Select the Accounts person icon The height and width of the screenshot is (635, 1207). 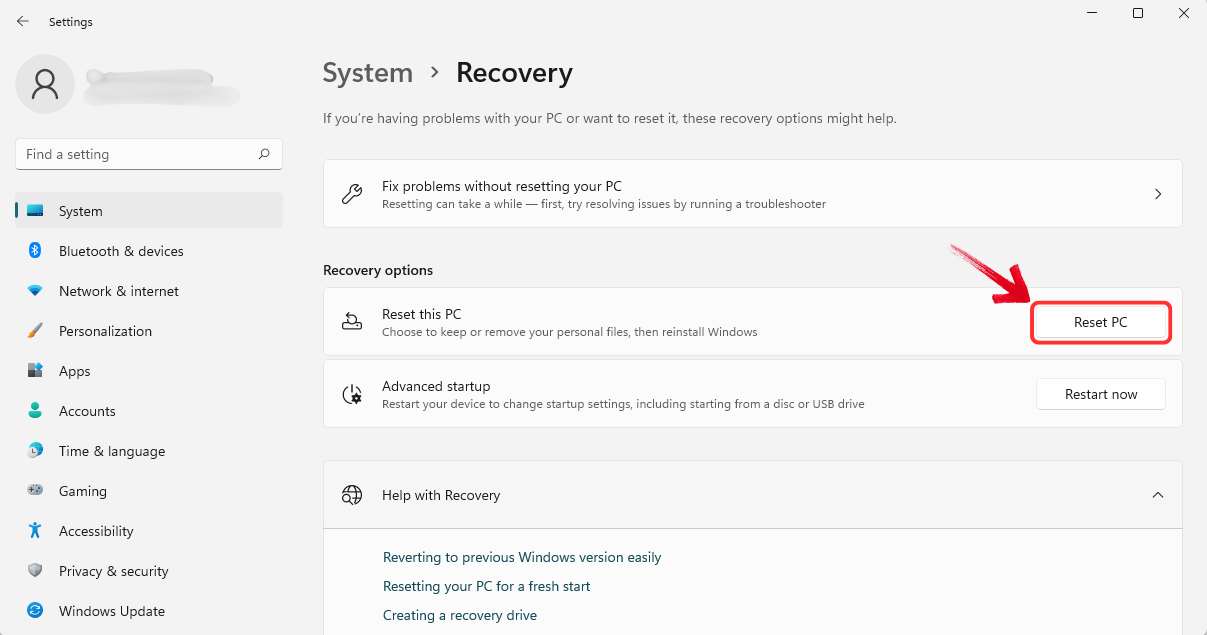pyautogui.click(x=37, y=411)
